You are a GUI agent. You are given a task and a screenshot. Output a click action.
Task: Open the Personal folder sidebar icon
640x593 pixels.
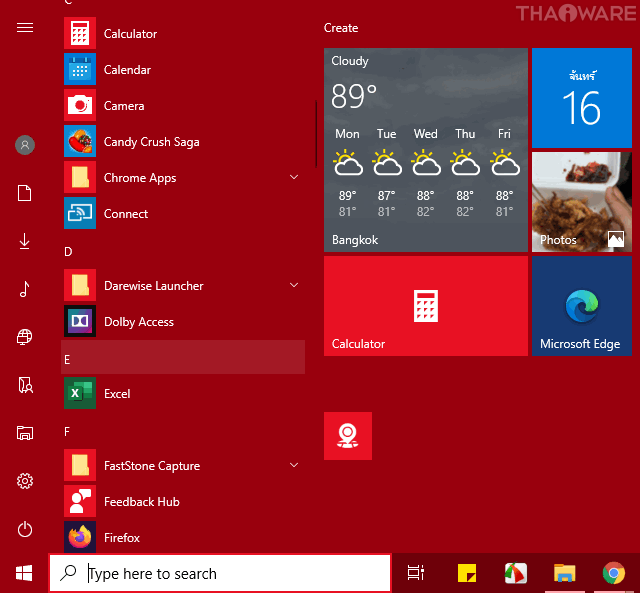[25, 385]
